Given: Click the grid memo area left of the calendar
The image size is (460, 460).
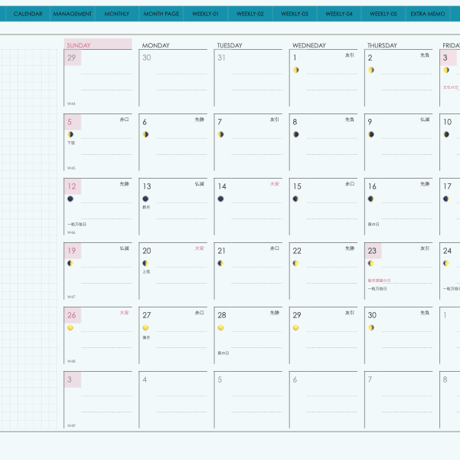Looking at the screenshot, I should 29,238.
